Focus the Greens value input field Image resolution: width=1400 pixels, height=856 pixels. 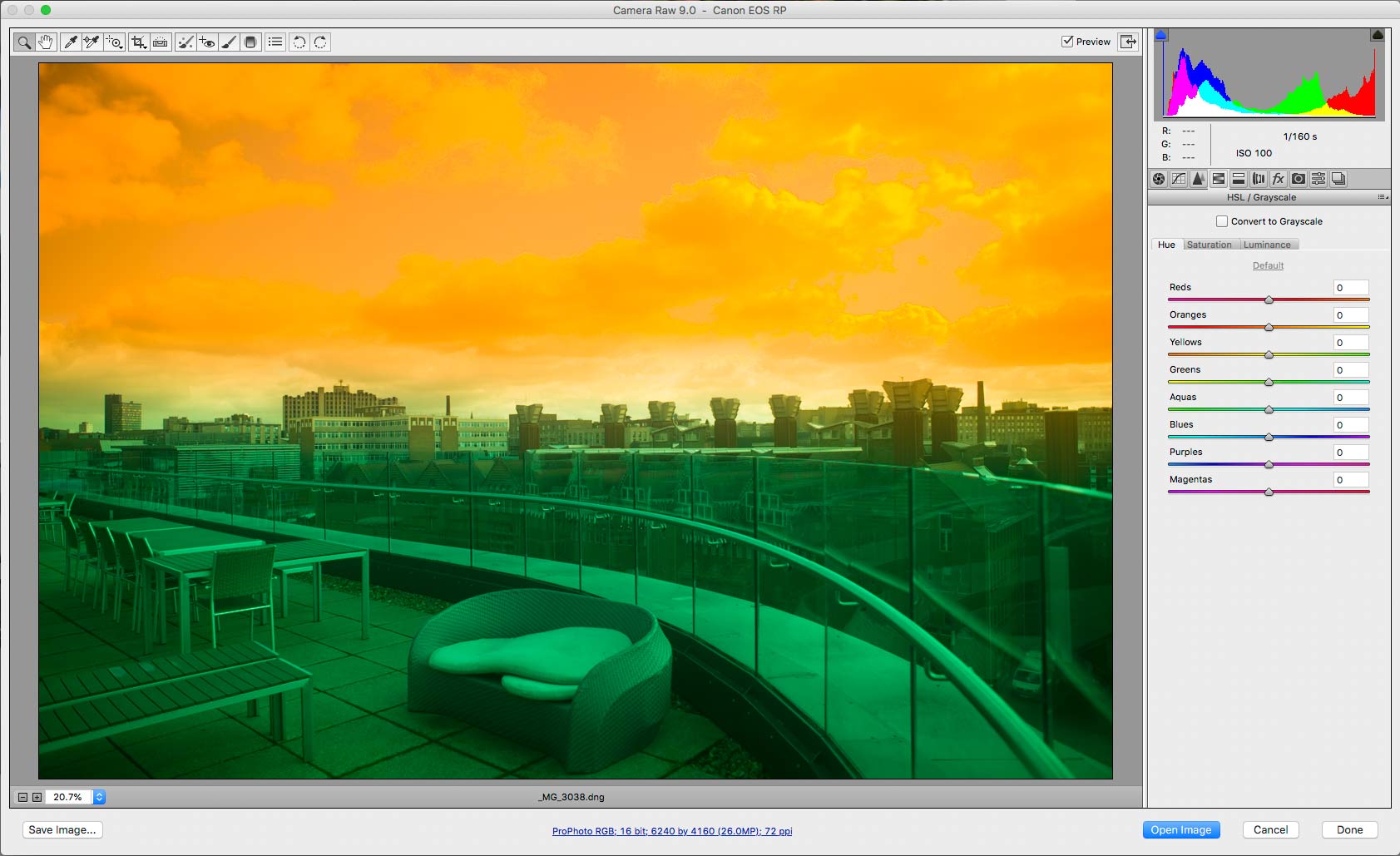point(1351,370)
